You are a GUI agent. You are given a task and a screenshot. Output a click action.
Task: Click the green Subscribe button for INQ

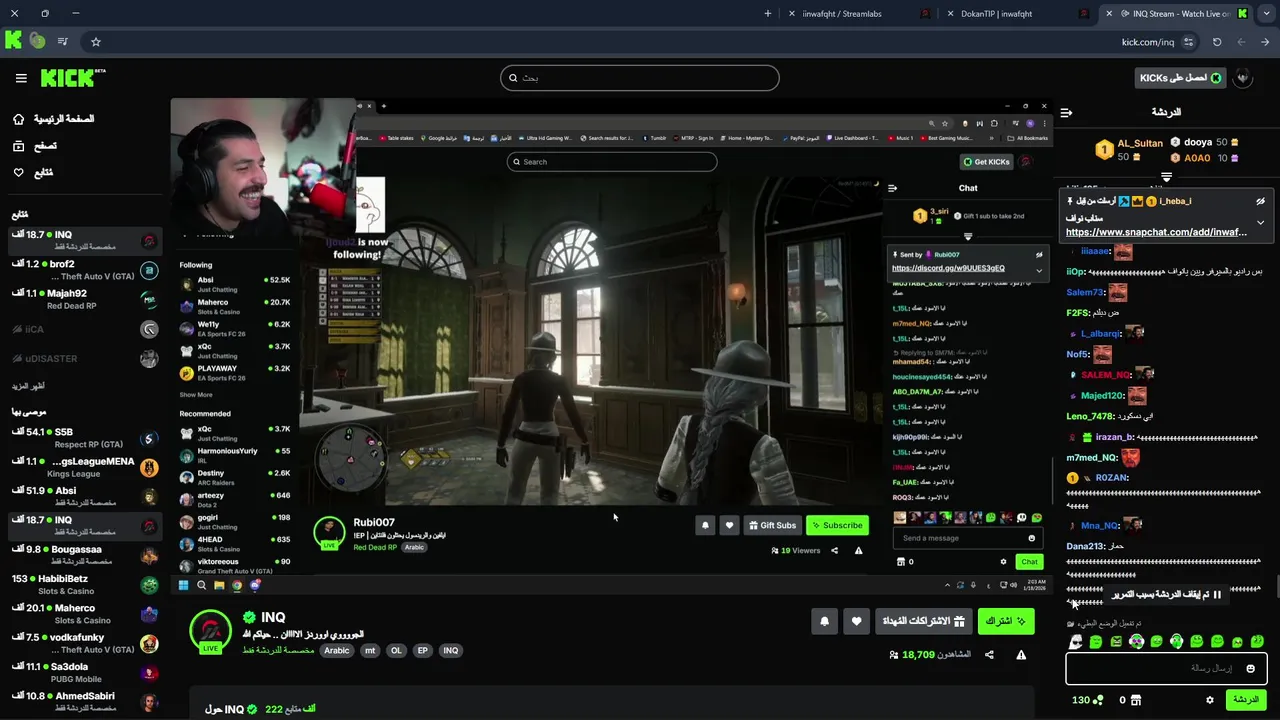pyautogui.click(x=1005, y=621)
